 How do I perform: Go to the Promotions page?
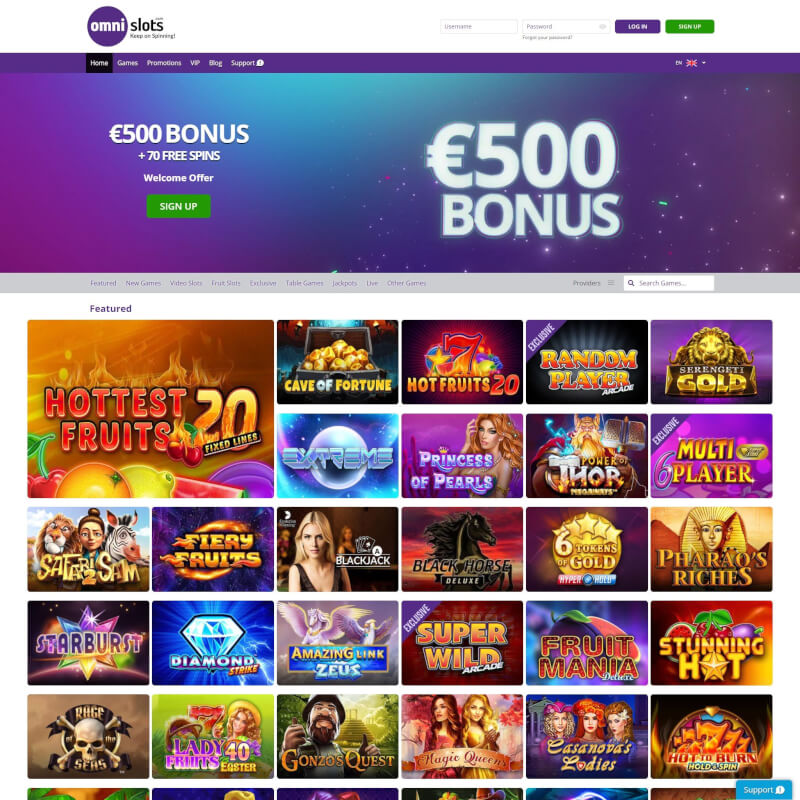(164, 63)
